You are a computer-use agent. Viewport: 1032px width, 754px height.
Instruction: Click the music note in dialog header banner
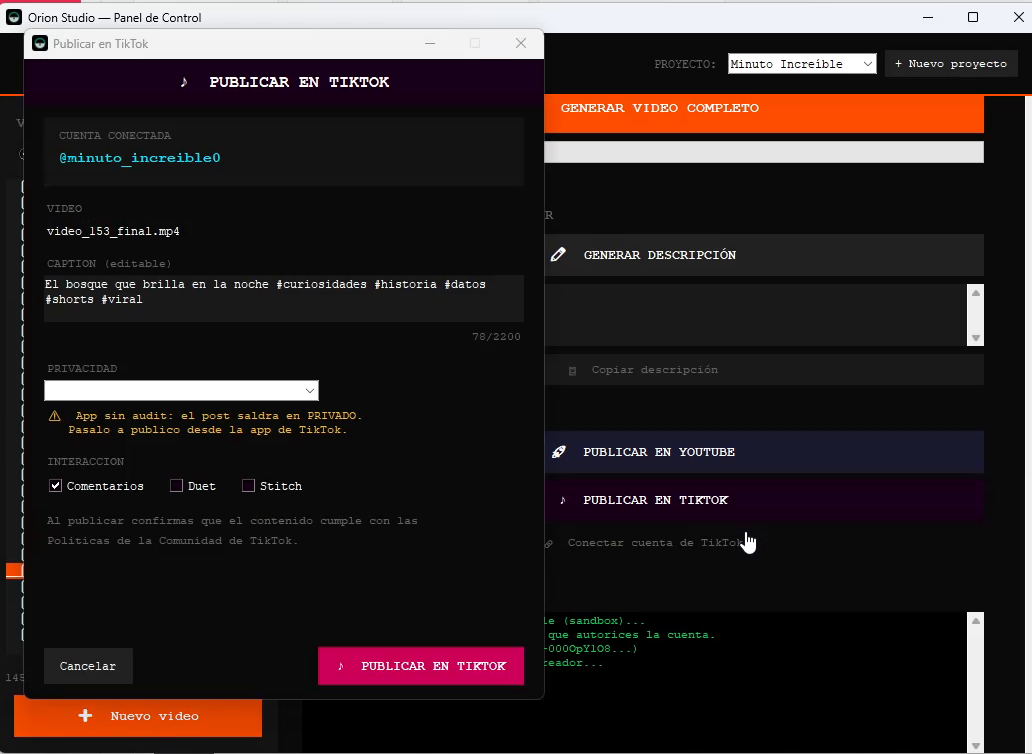point(184,82)
